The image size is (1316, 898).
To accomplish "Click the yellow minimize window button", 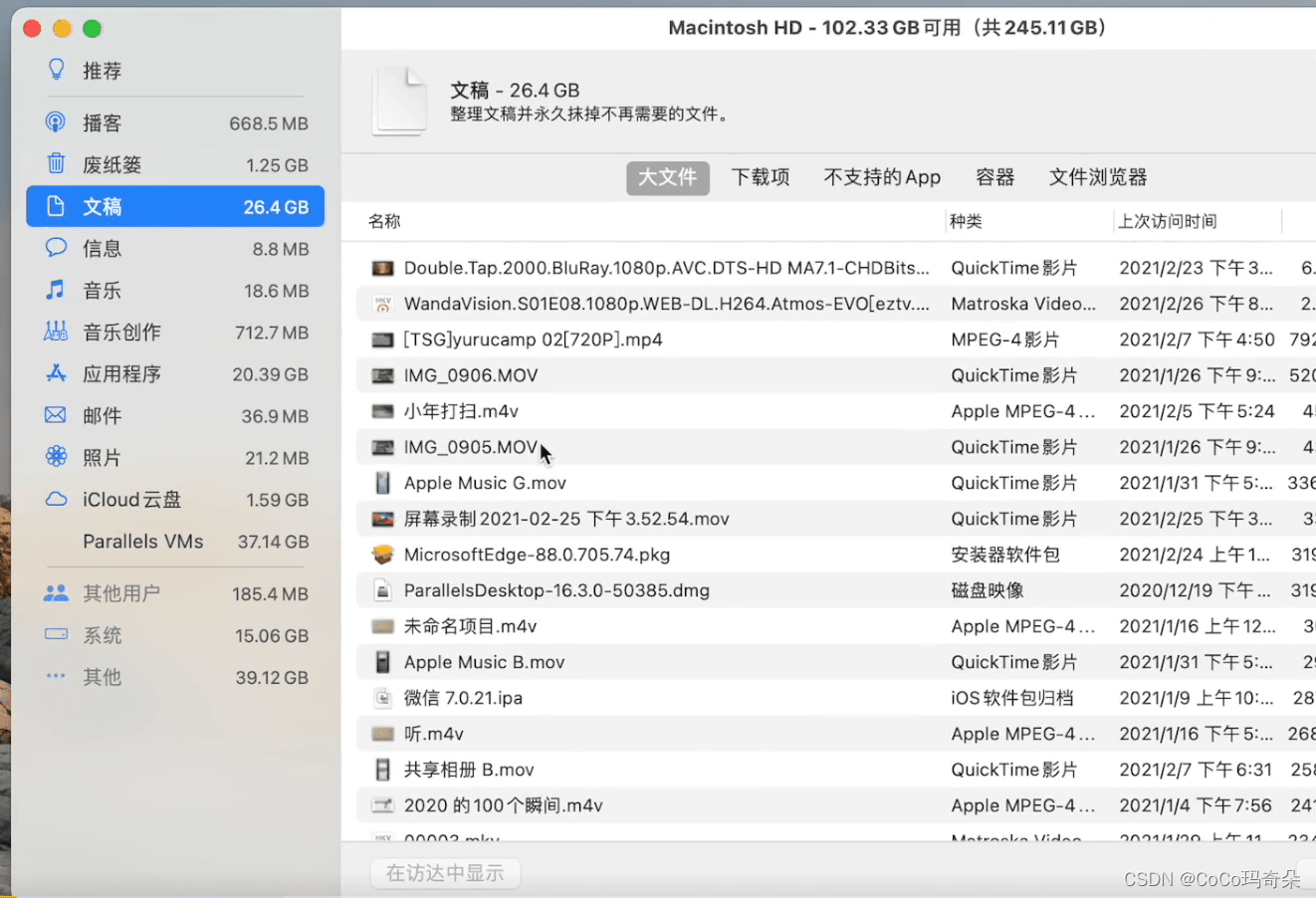I will pyautogui.click(x=62, y=28).
